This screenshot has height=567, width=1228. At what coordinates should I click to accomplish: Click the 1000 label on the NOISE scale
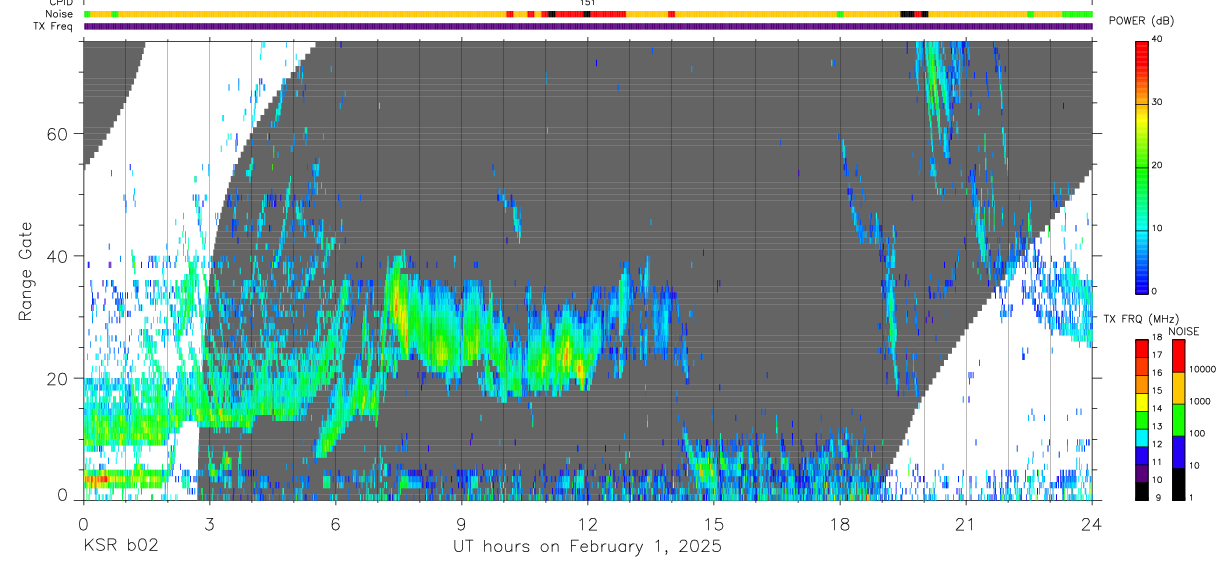1200,402
